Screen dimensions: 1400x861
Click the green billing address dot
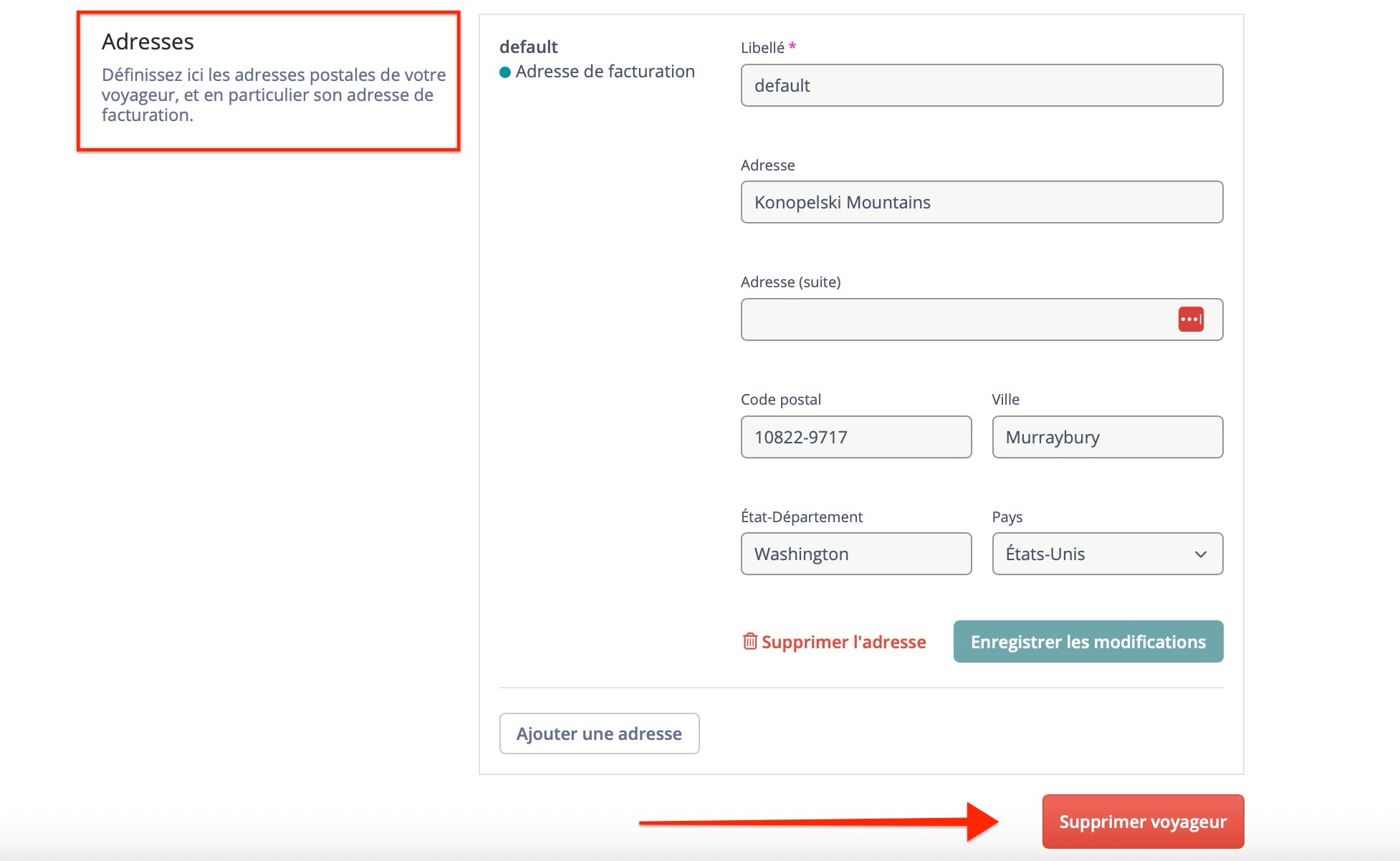[505, 72]
